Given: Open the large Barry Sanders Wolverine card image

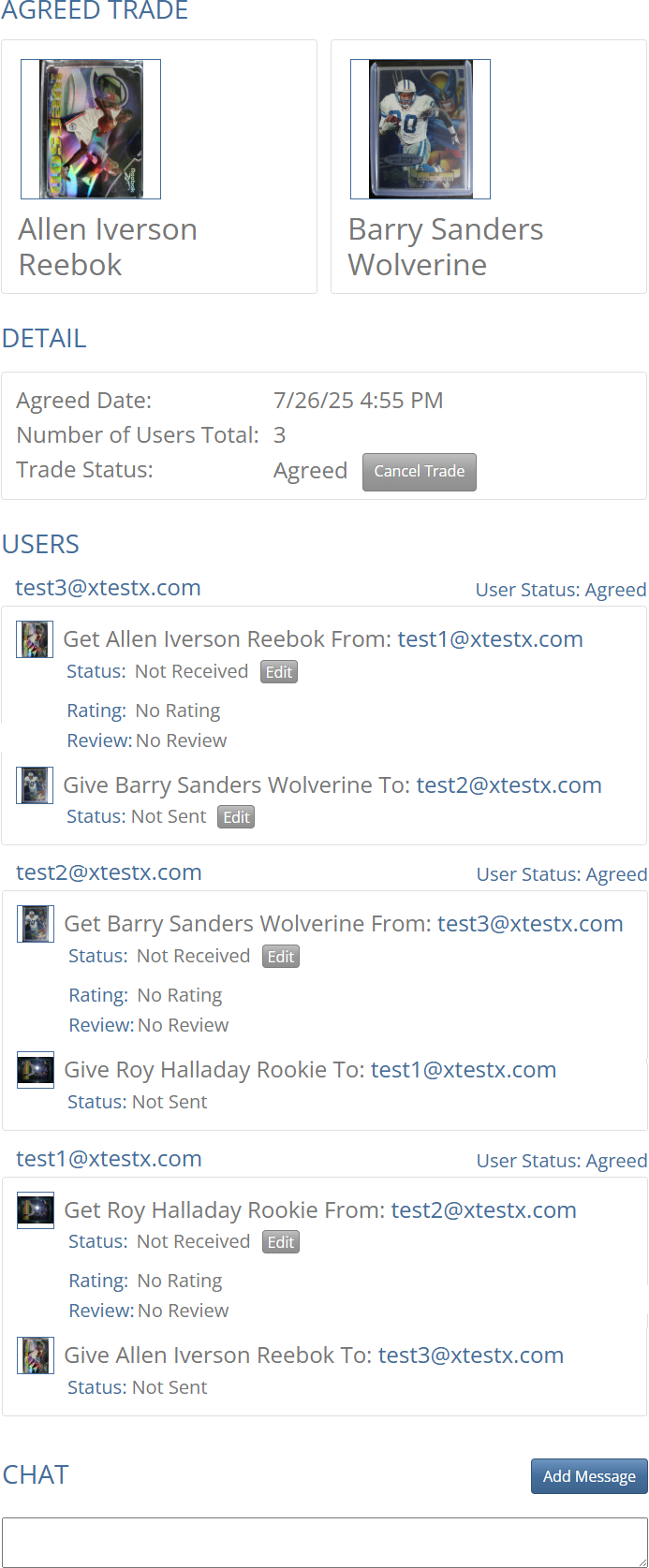Looking at the screenshot, I should [420, 129].
